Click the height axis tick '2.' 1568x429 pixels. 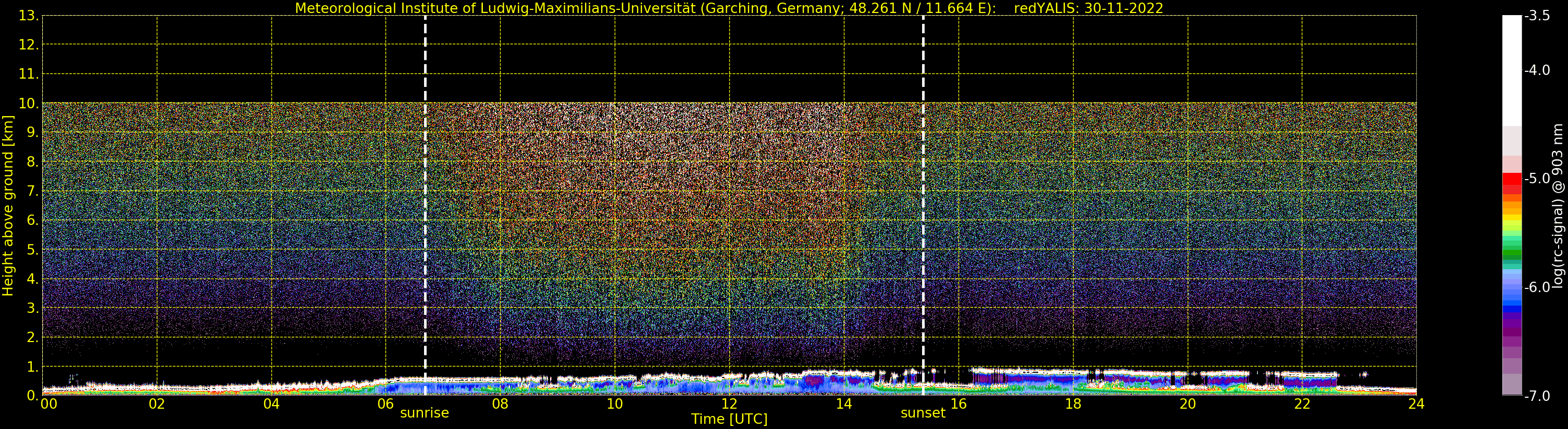(x=33, y=337)
